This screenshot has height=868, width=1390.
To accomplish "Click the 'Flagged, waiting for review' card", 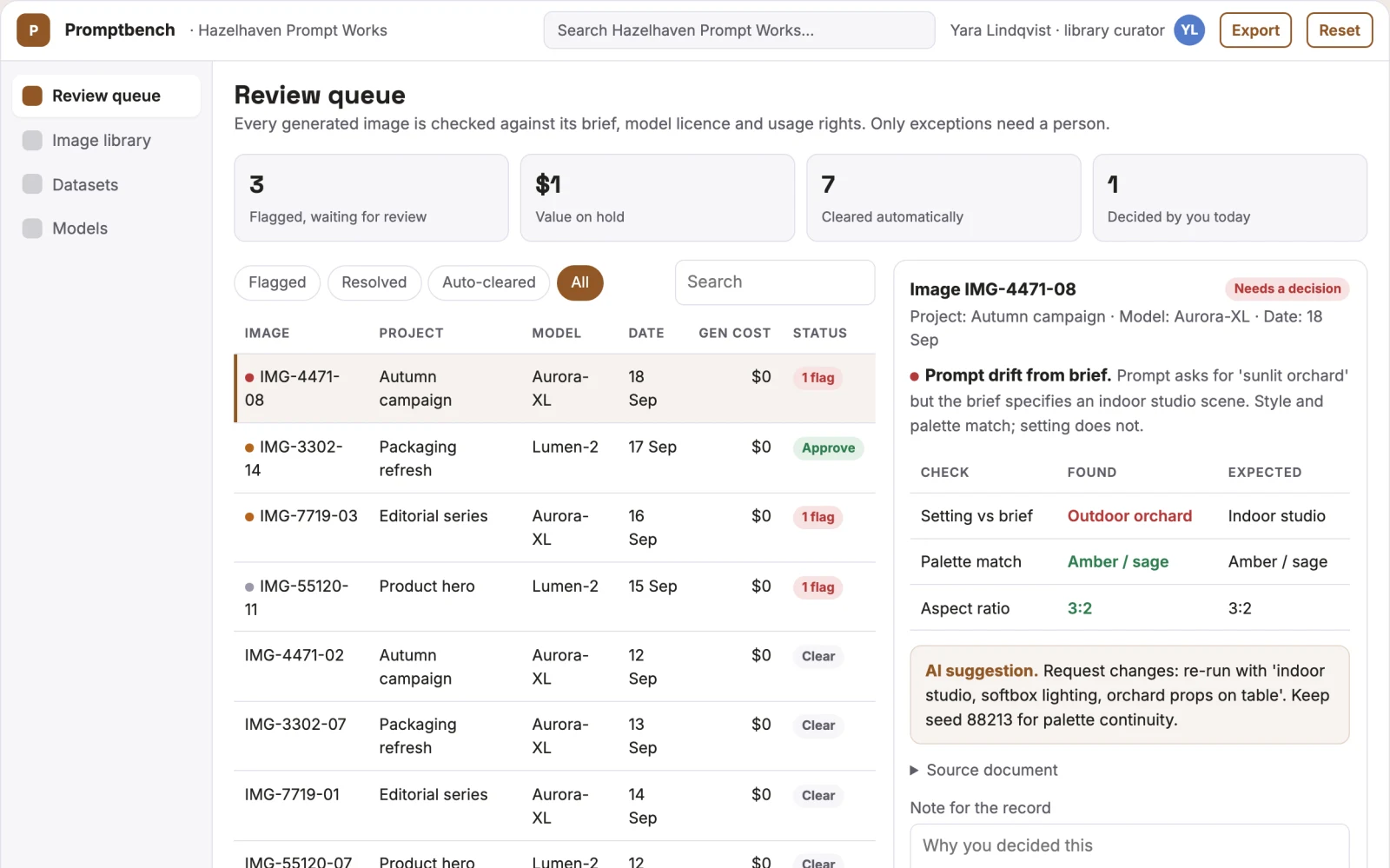I will click(x=371, y=198).
